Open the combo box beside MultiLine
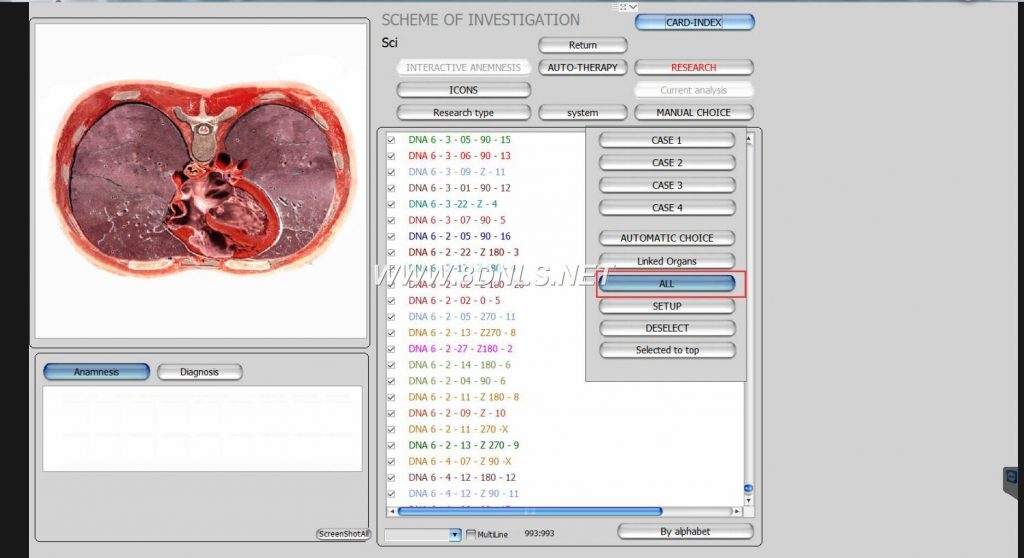1024x558 pixels. coord(455,535)
